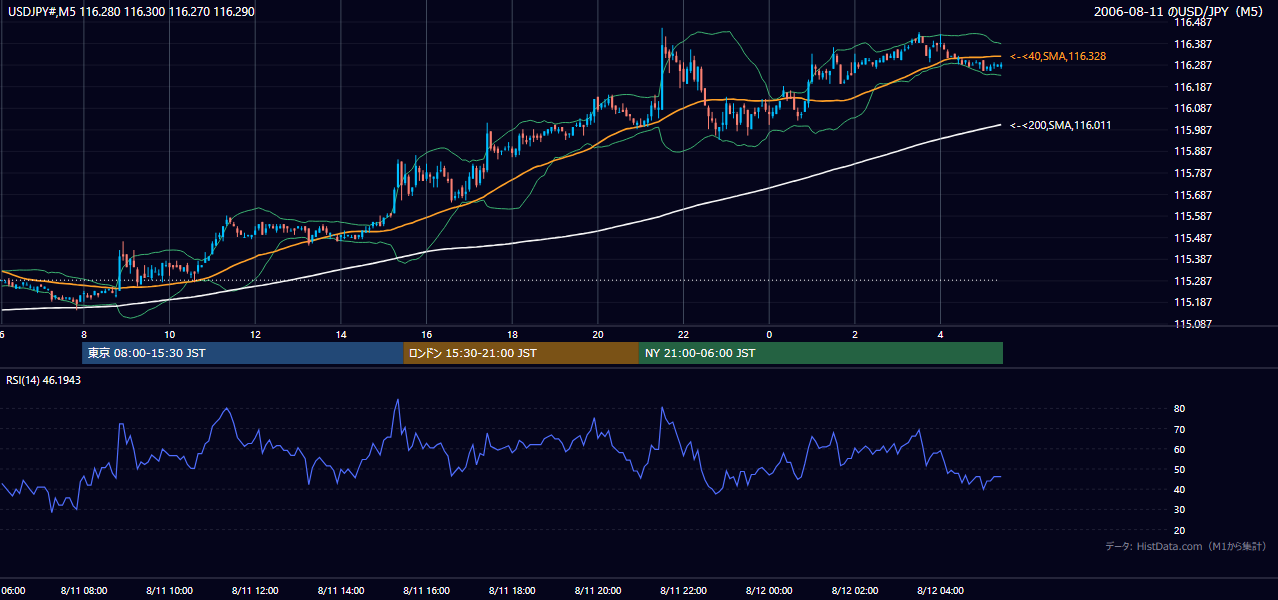
Task: Select the 200 SMA label 116.011
Action: (x=1060, y=125)
